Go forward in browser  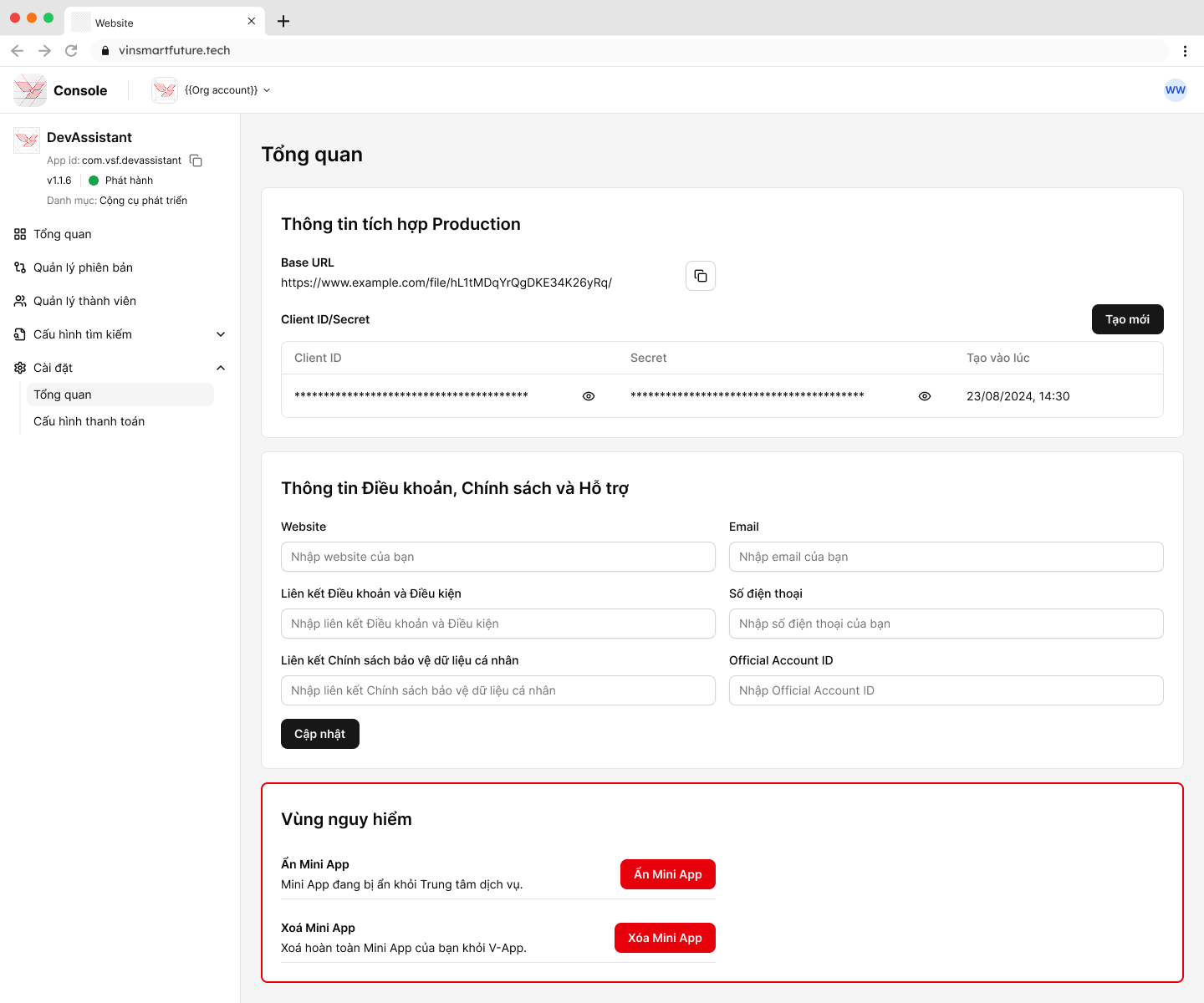pyautogui.click(x=44, y=50)
